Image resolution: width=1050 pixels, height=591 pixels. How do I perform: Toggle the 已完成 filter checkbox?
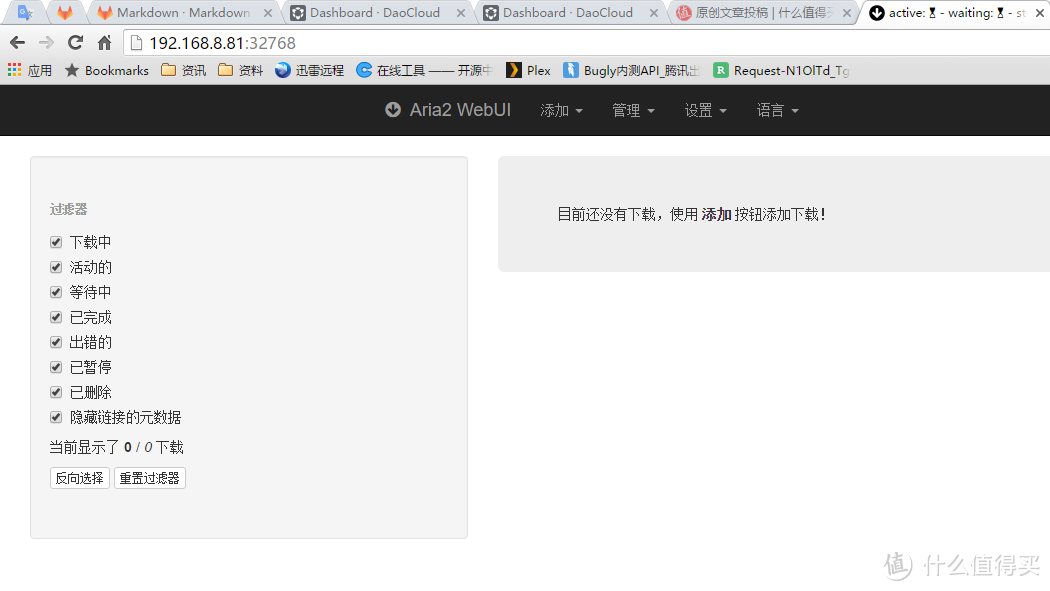pos(56,317)
